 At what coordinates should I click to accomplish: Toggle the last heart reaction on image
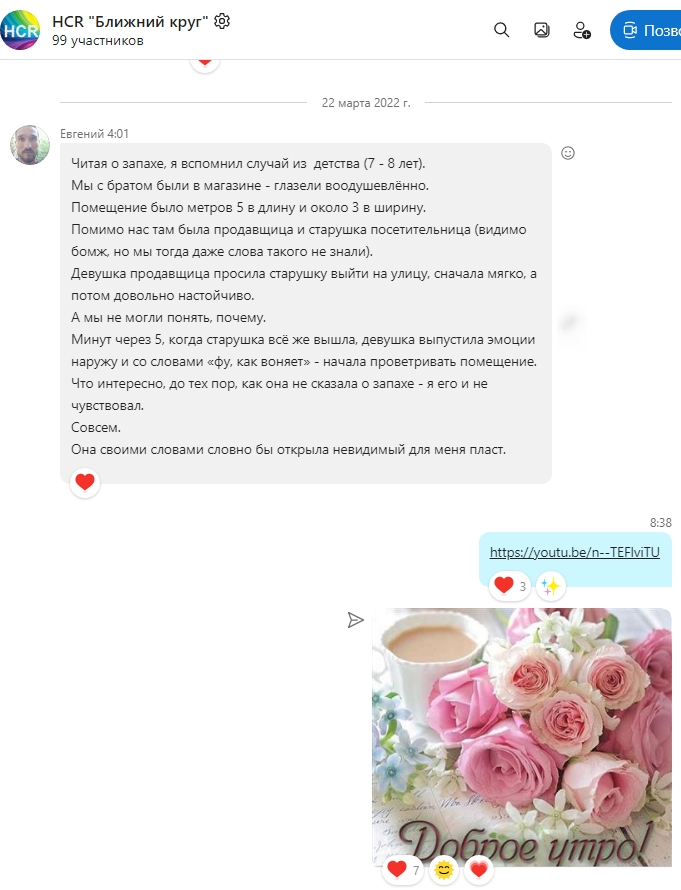pos(478,869)
